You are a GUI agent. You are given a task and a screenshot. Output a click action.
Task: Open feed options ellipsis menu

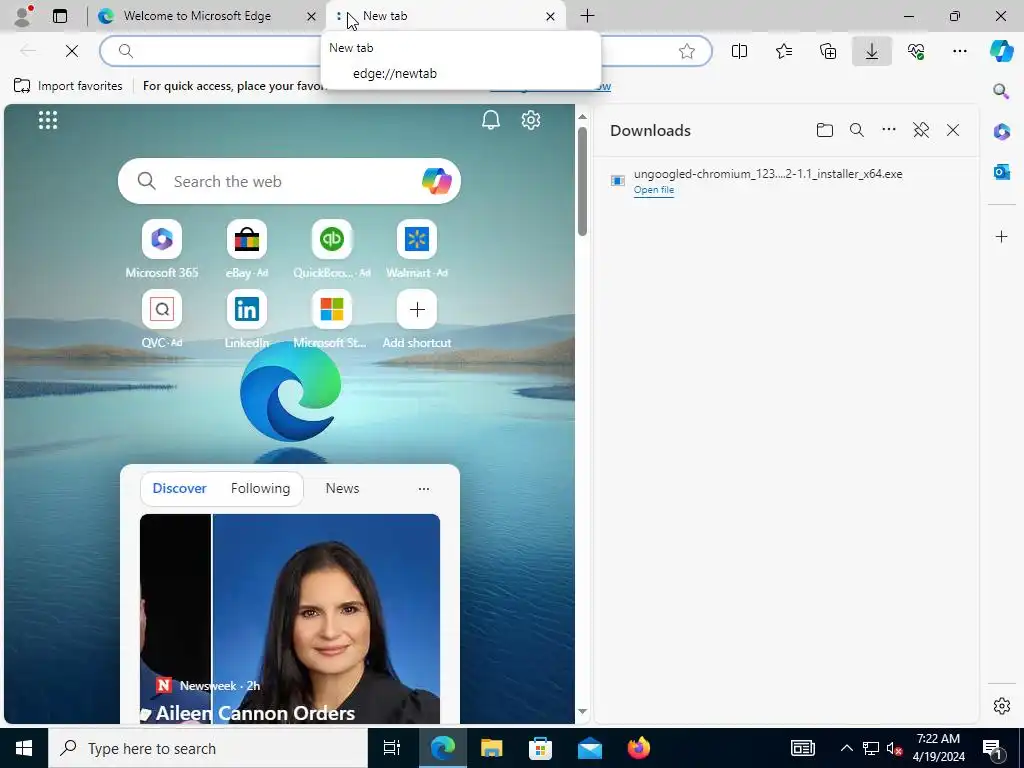pos(424,488)
